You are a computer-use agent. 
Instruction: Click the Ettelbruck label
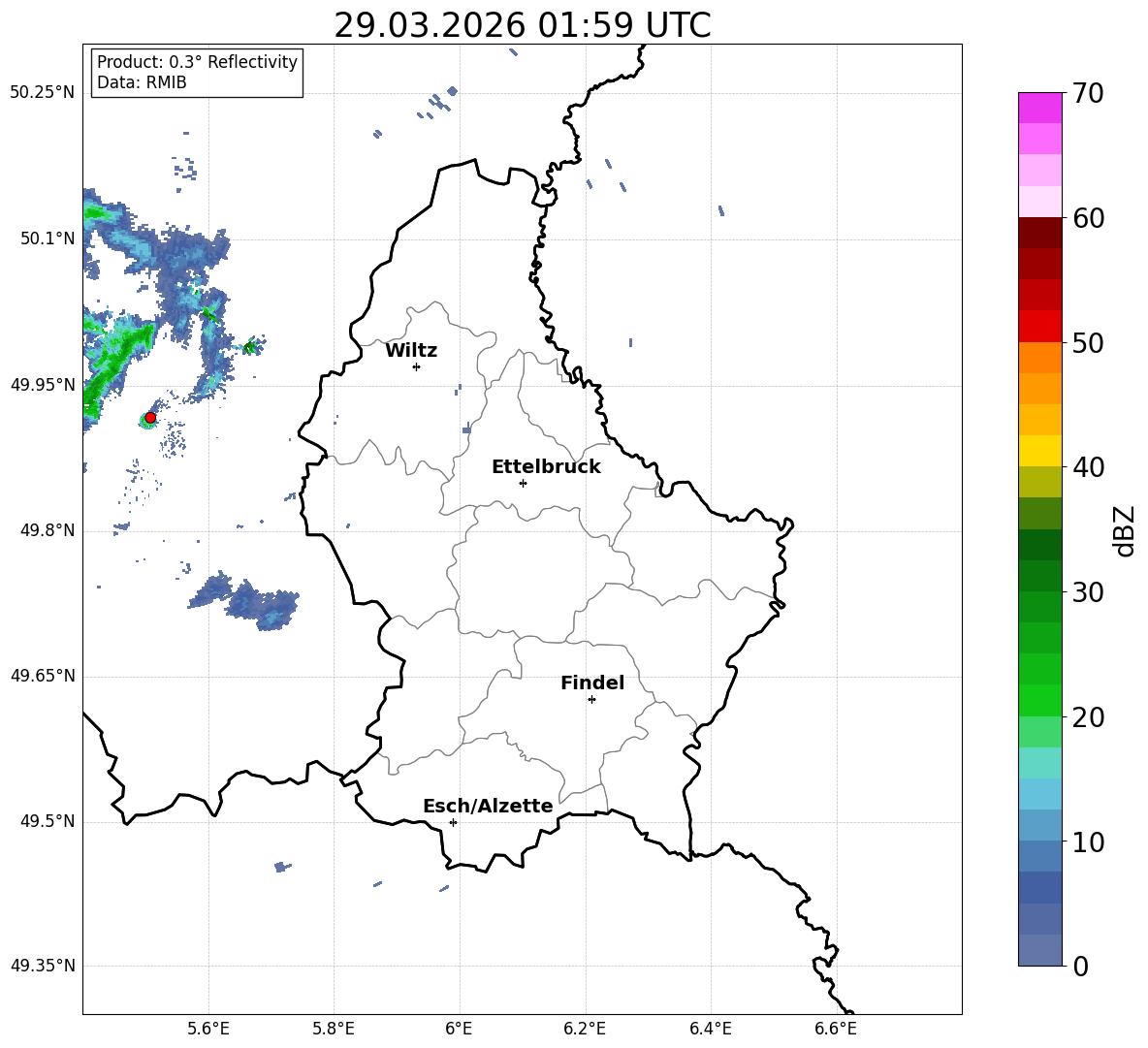click(546, 467)
